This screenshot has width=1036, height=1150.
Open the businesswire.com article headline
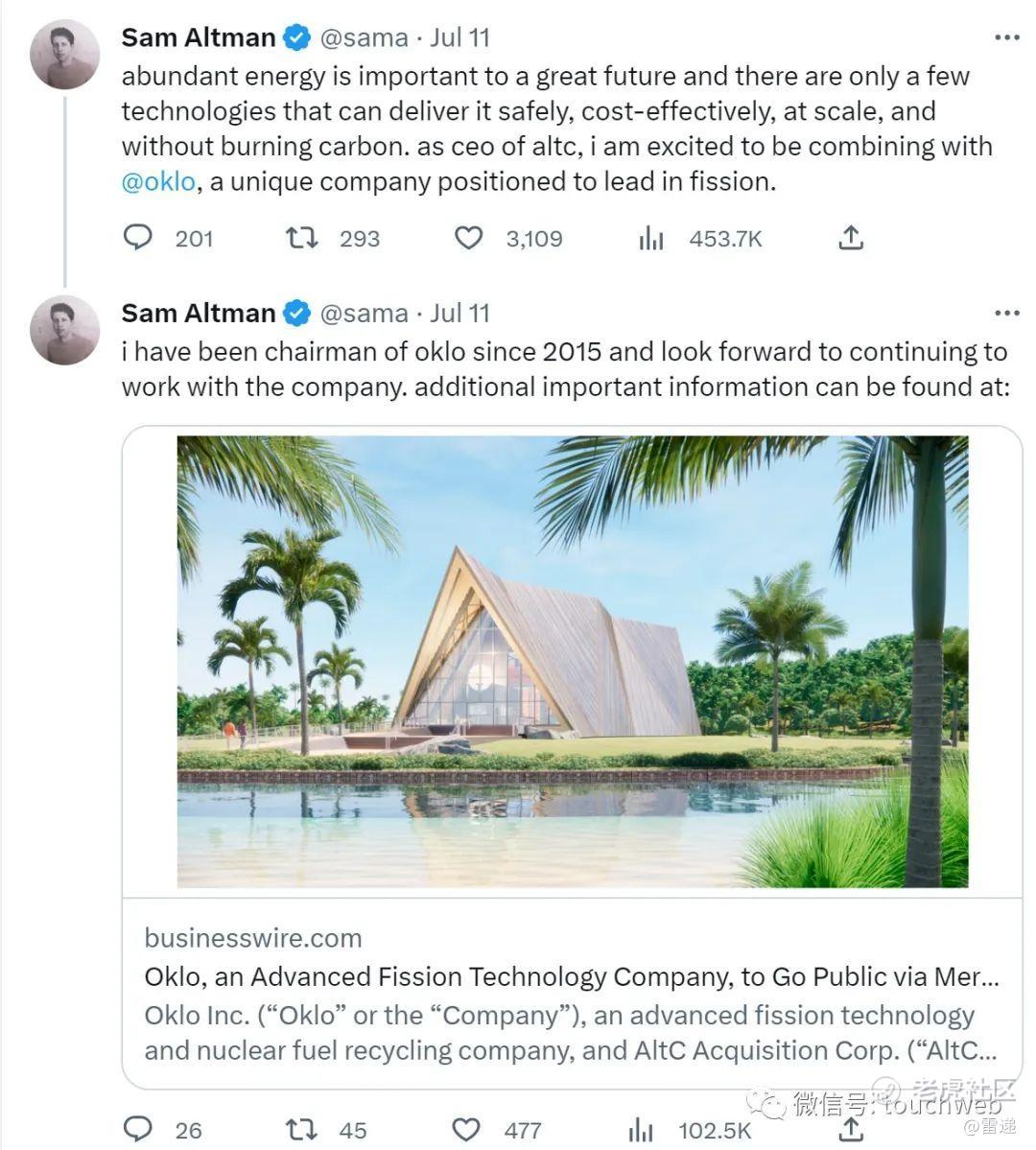point(572,976)
